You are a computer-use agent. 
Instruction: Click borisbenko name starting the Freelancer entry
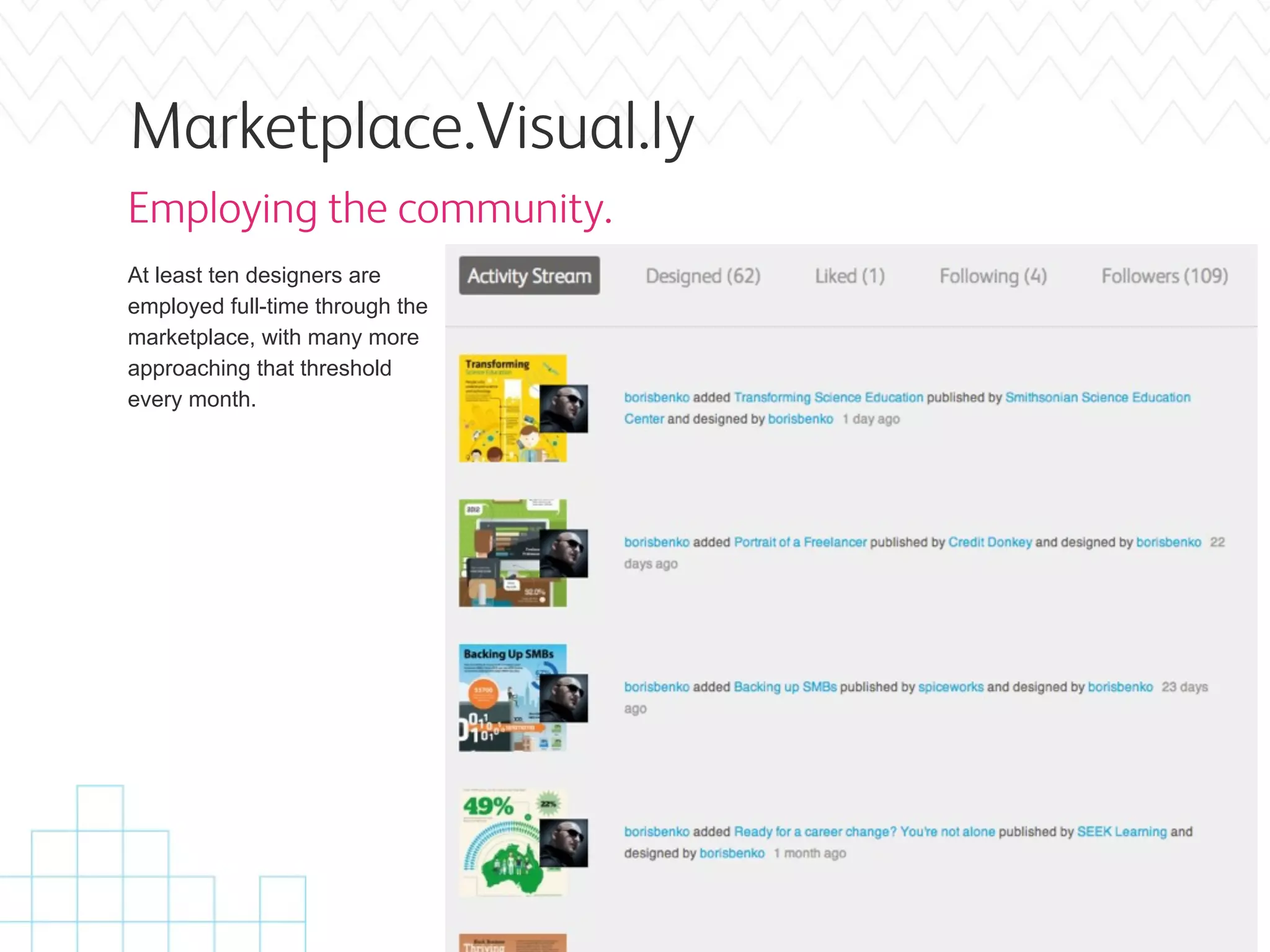coord(657,542)
